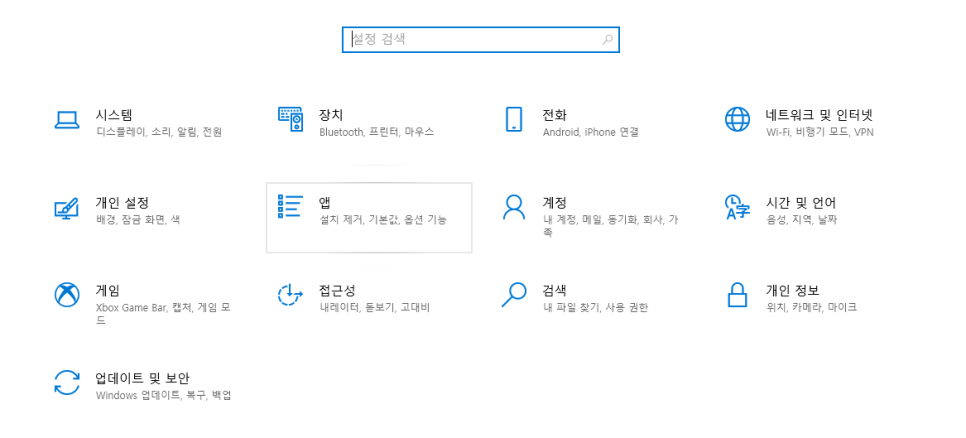
Task: Click the text 음성, 지역, 날짜
Action: tap(802, 219)
